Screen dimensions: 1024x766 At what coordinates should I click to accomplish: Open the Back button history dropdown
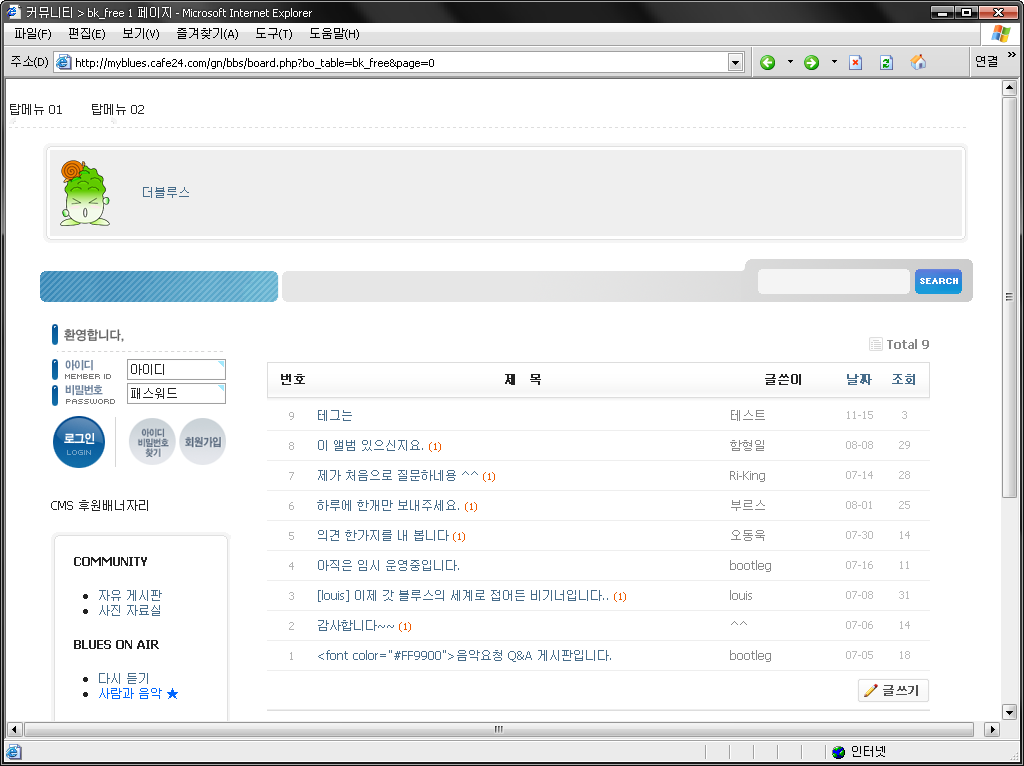790,63
